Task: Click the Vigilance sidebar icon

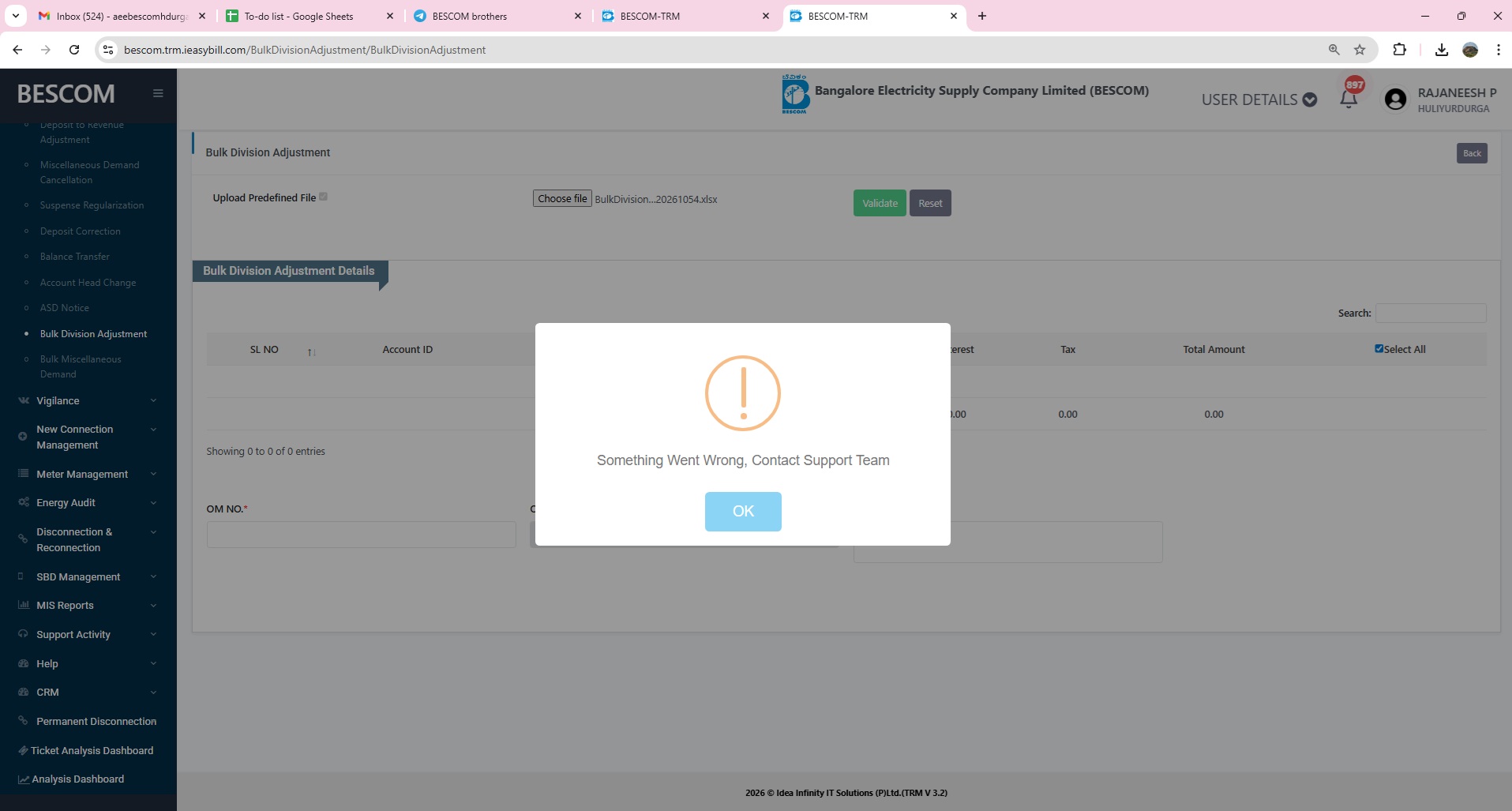Action: pos(24,400)
